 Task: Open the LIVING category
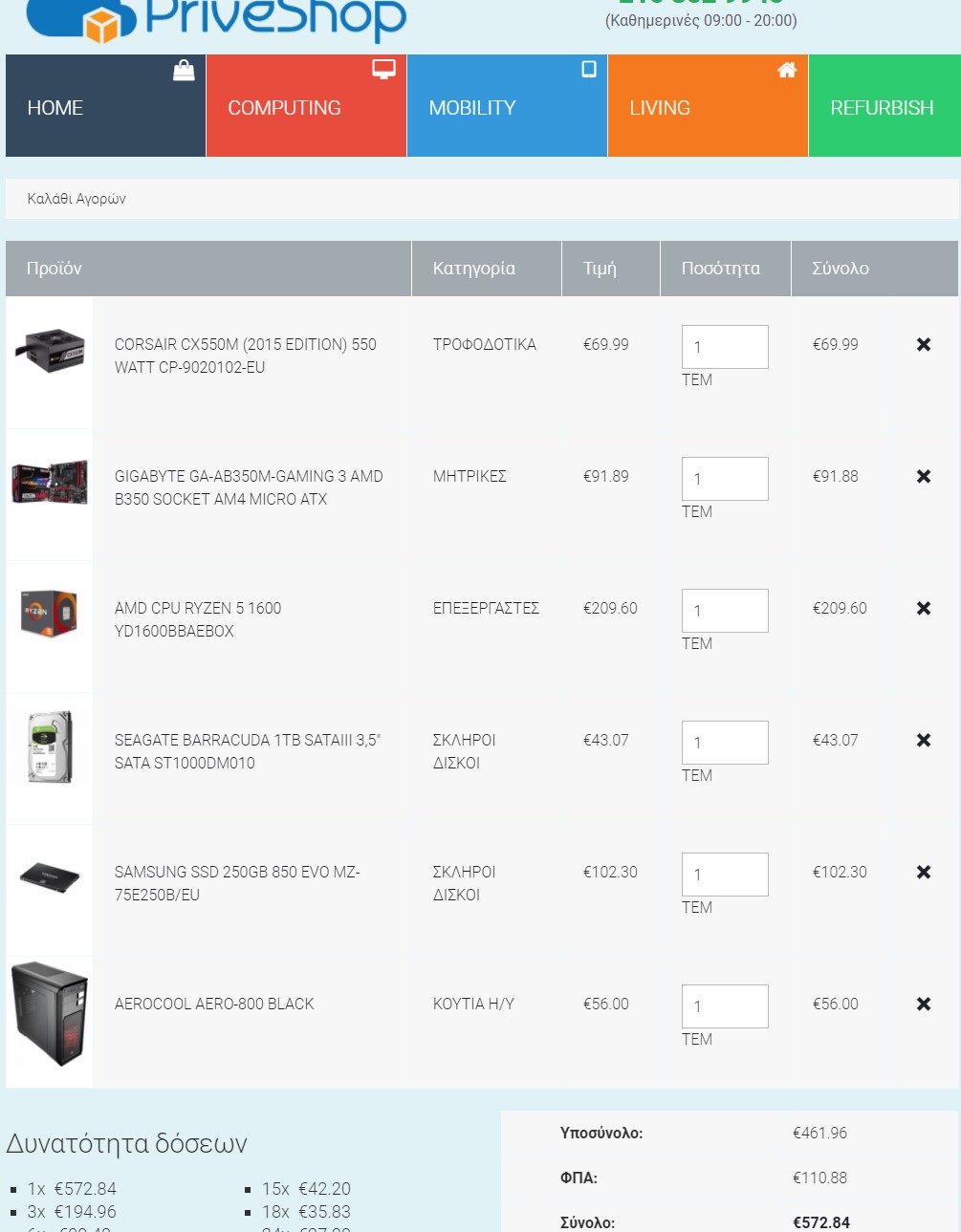click(708, 105)
